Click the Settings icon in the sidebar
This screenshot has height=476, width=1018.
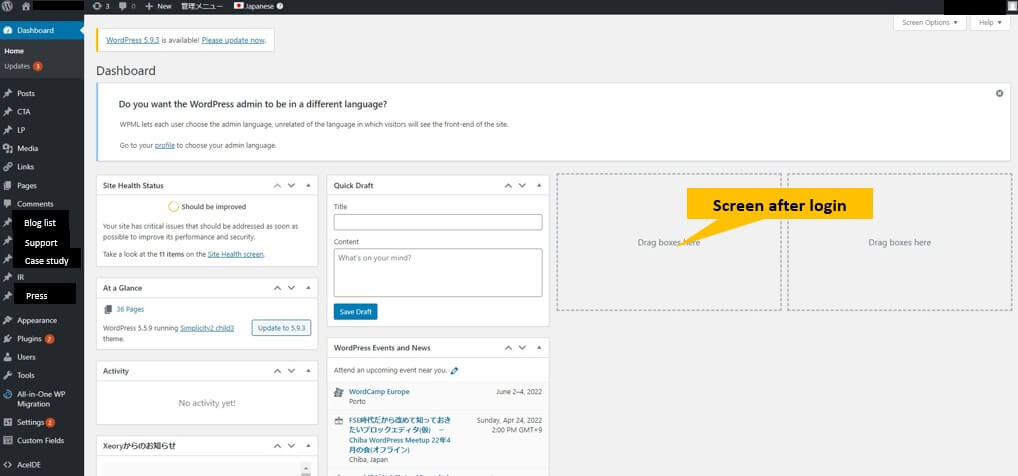point(8,422)
